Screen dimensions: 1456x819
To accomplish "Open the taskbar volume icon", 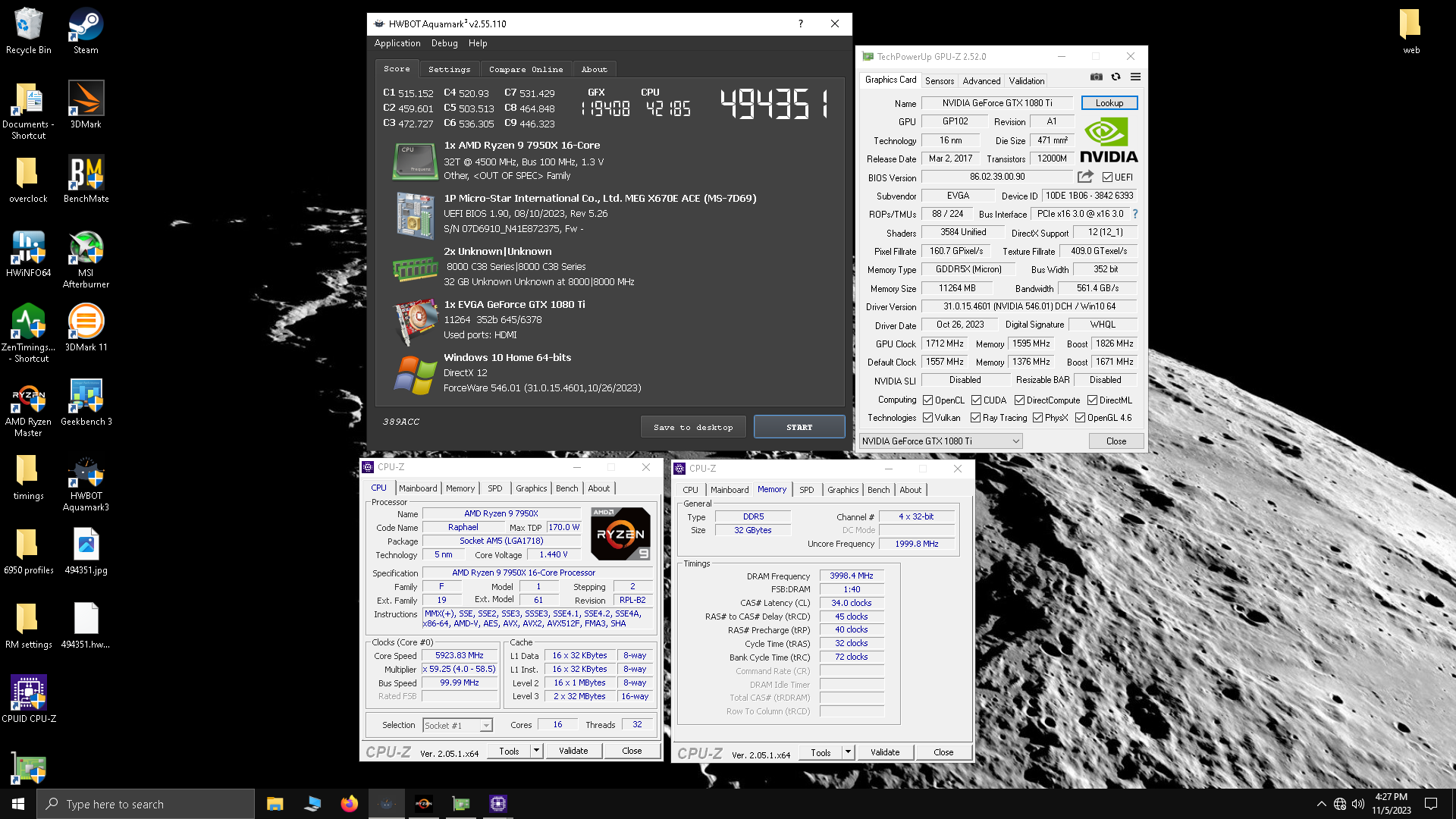I will [1357, 804].
